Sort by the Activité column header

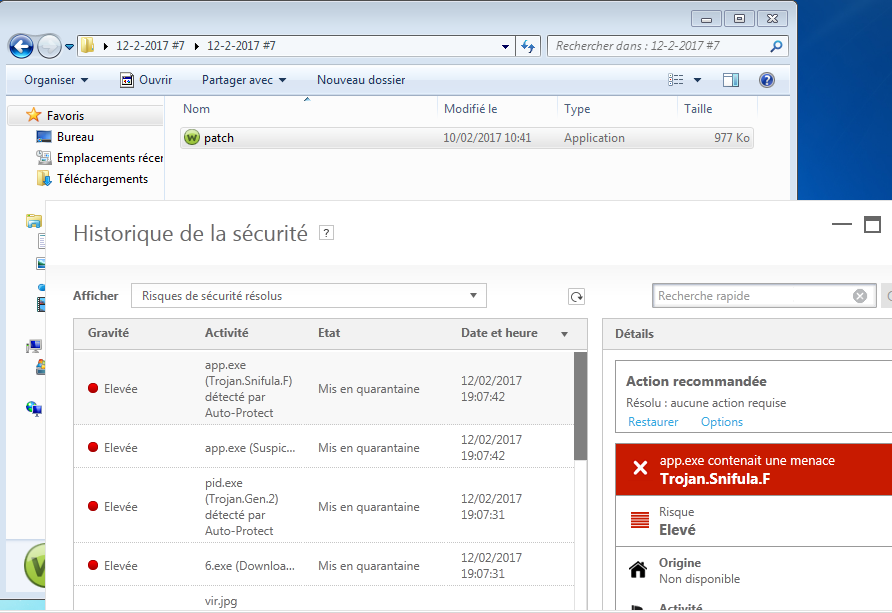[226, 333]
